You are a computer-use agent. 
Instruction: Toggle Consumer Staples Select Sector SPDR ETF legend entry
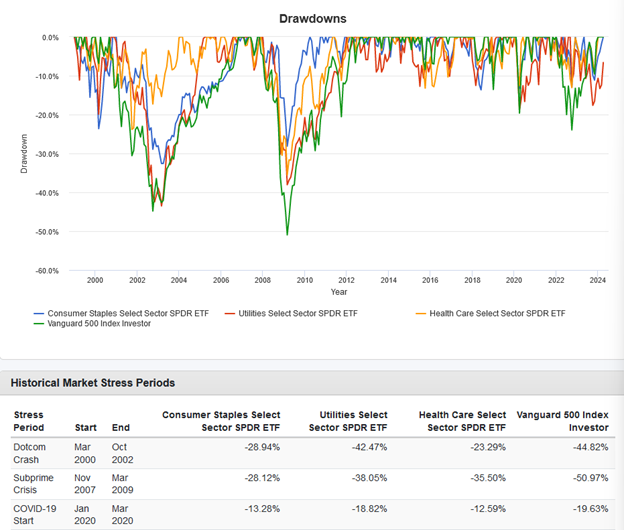point(121,314)
